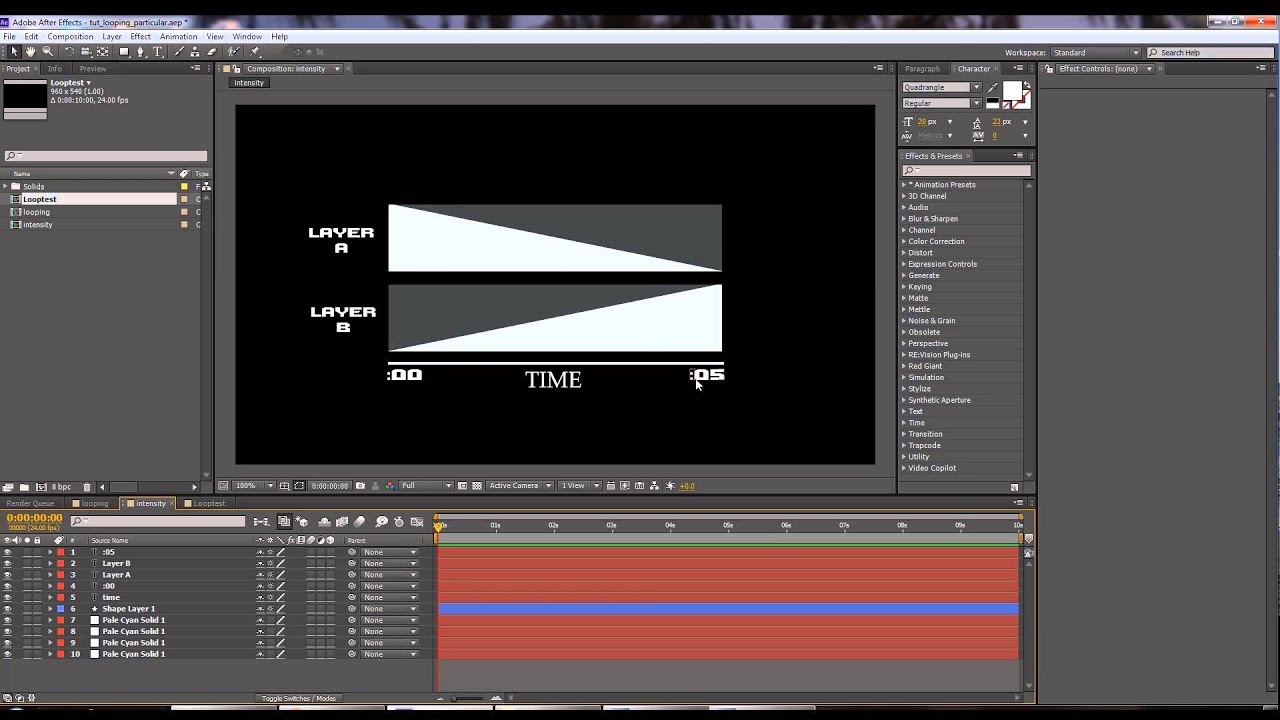Select the Selection arrow tool
Viewport: 1280px width, 720px height.
pyautogui.click(x=14, y=52)
